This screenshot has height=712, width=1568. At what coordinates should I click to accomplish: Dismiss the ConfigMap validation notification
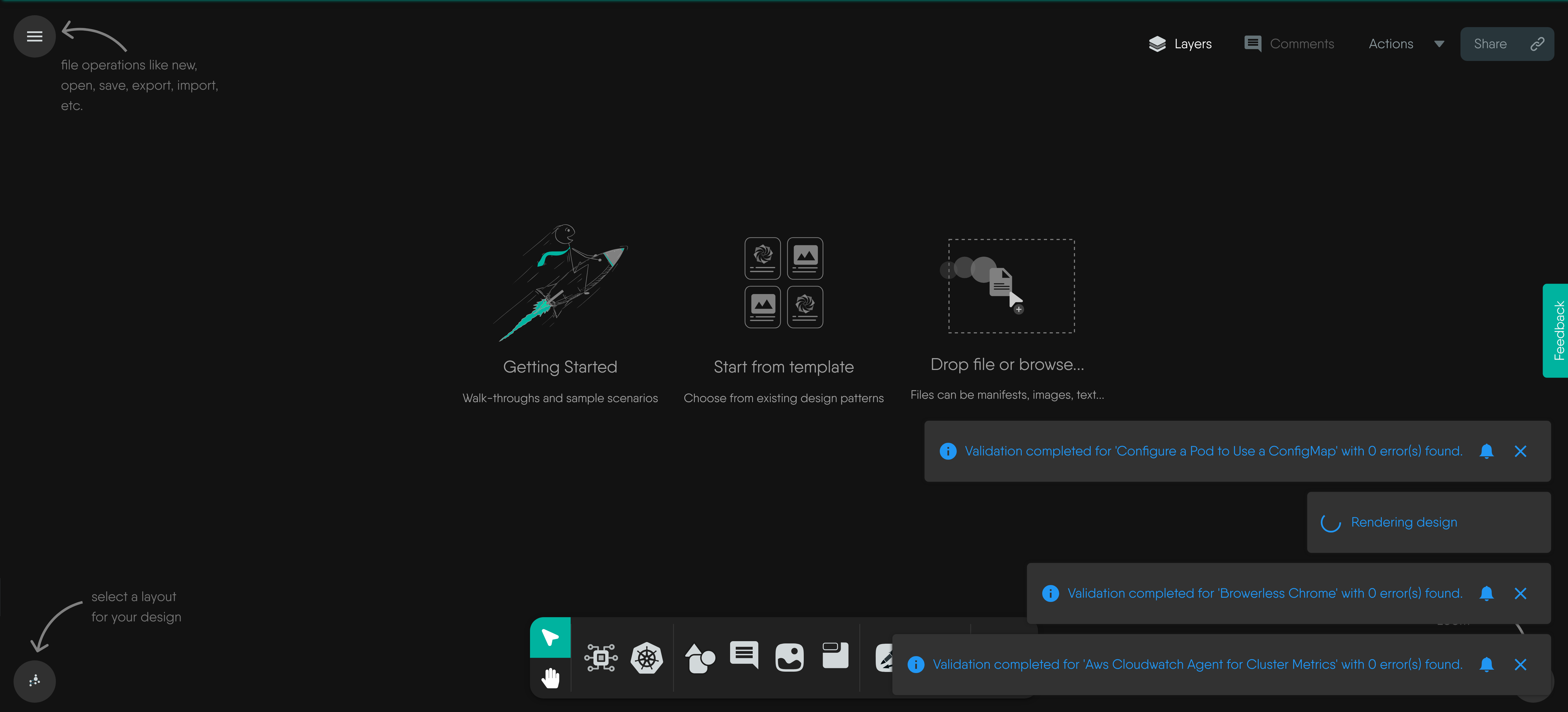tap(1520, 451)
